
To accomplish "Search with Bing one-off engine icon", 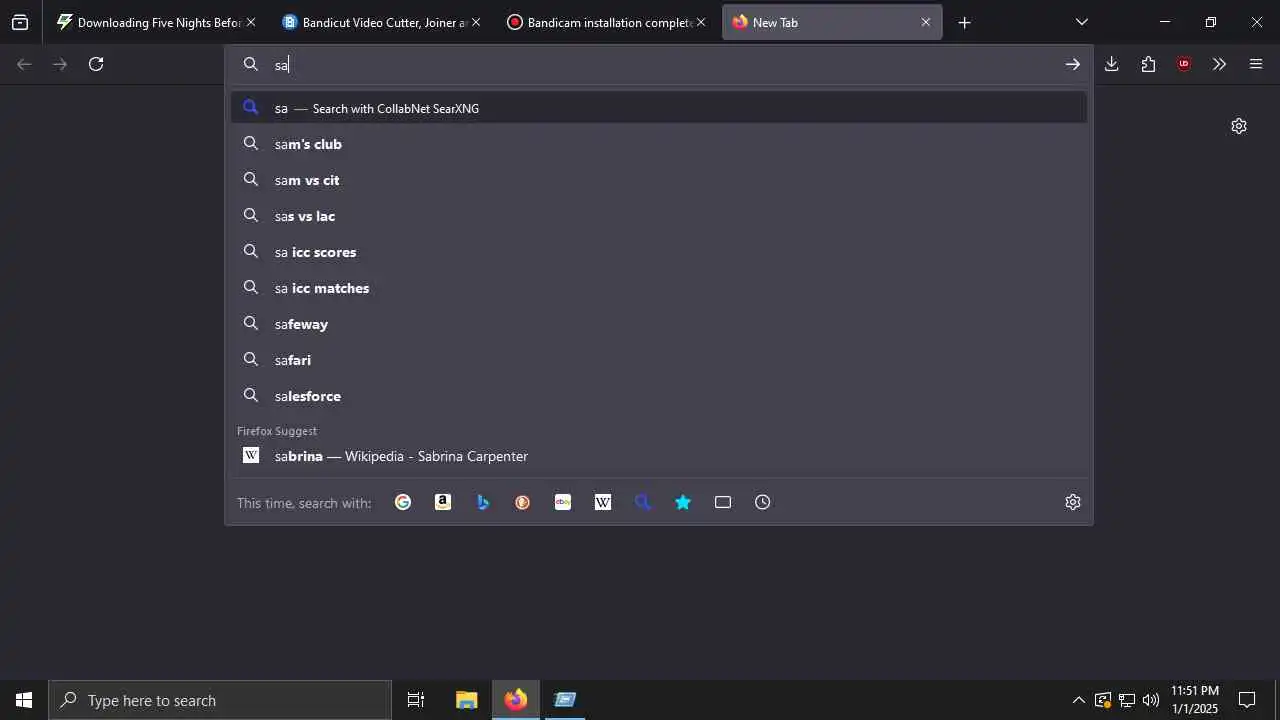I will 483,502.
